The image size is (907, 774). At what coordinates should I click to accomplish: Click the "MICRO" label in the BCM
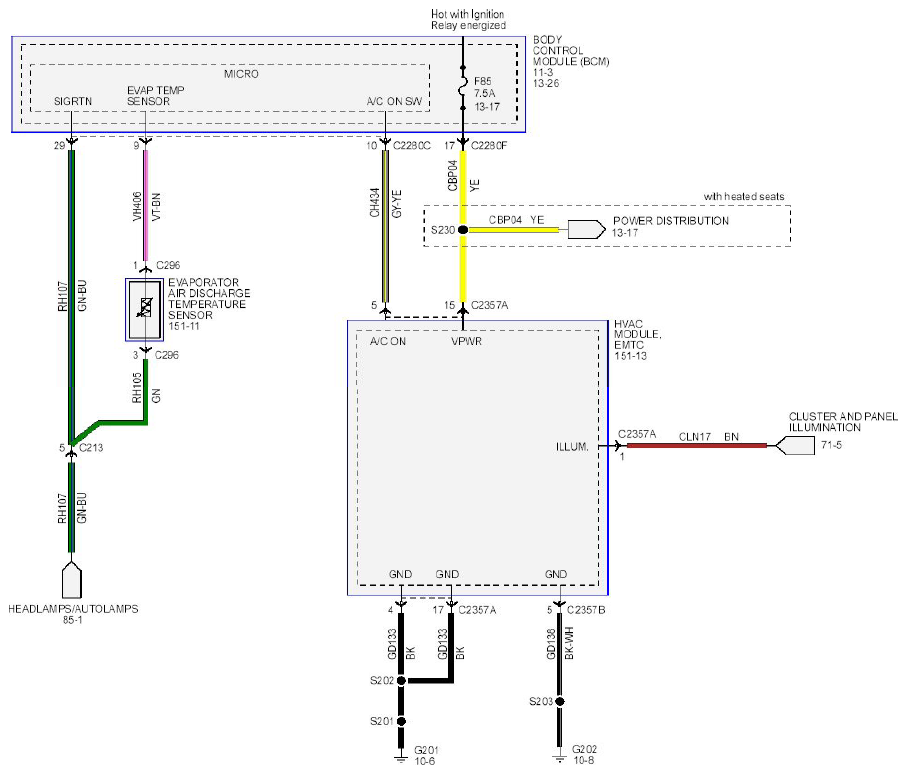coord(241,74)
